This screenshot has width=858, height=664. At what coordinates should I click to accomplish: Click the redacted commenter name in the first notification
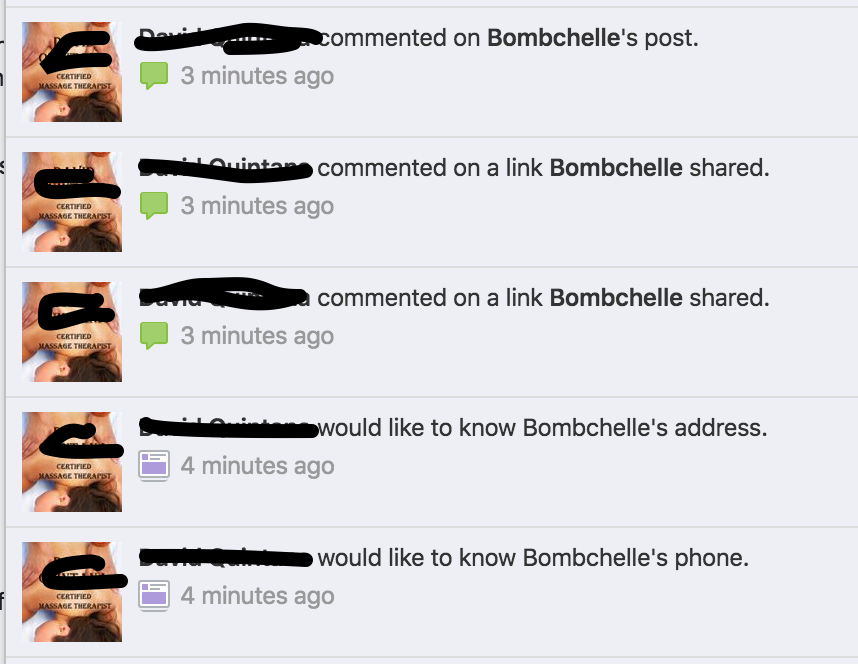[x=227, y=38]
